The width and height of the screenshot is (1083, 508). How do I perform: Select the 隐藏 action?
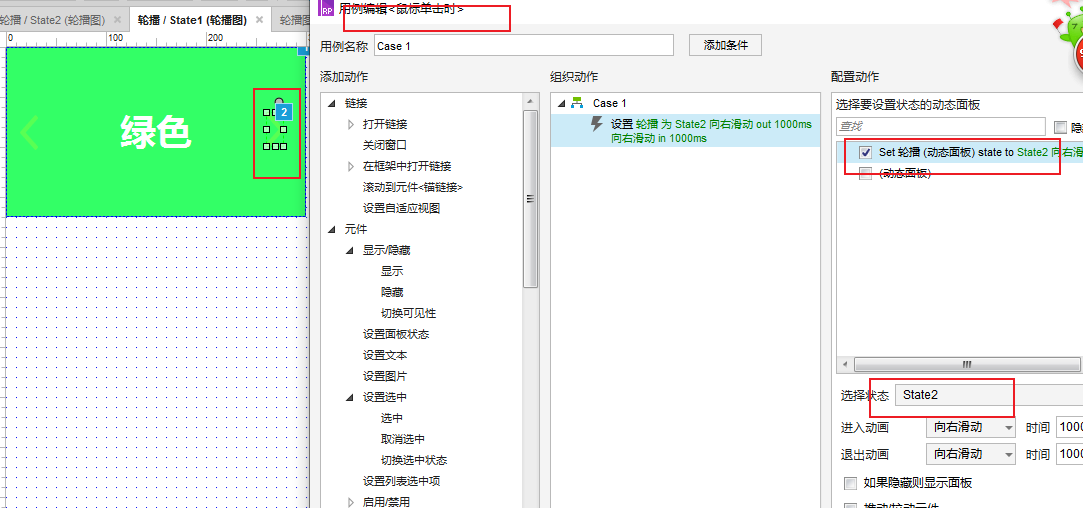(x=392, y=292)
